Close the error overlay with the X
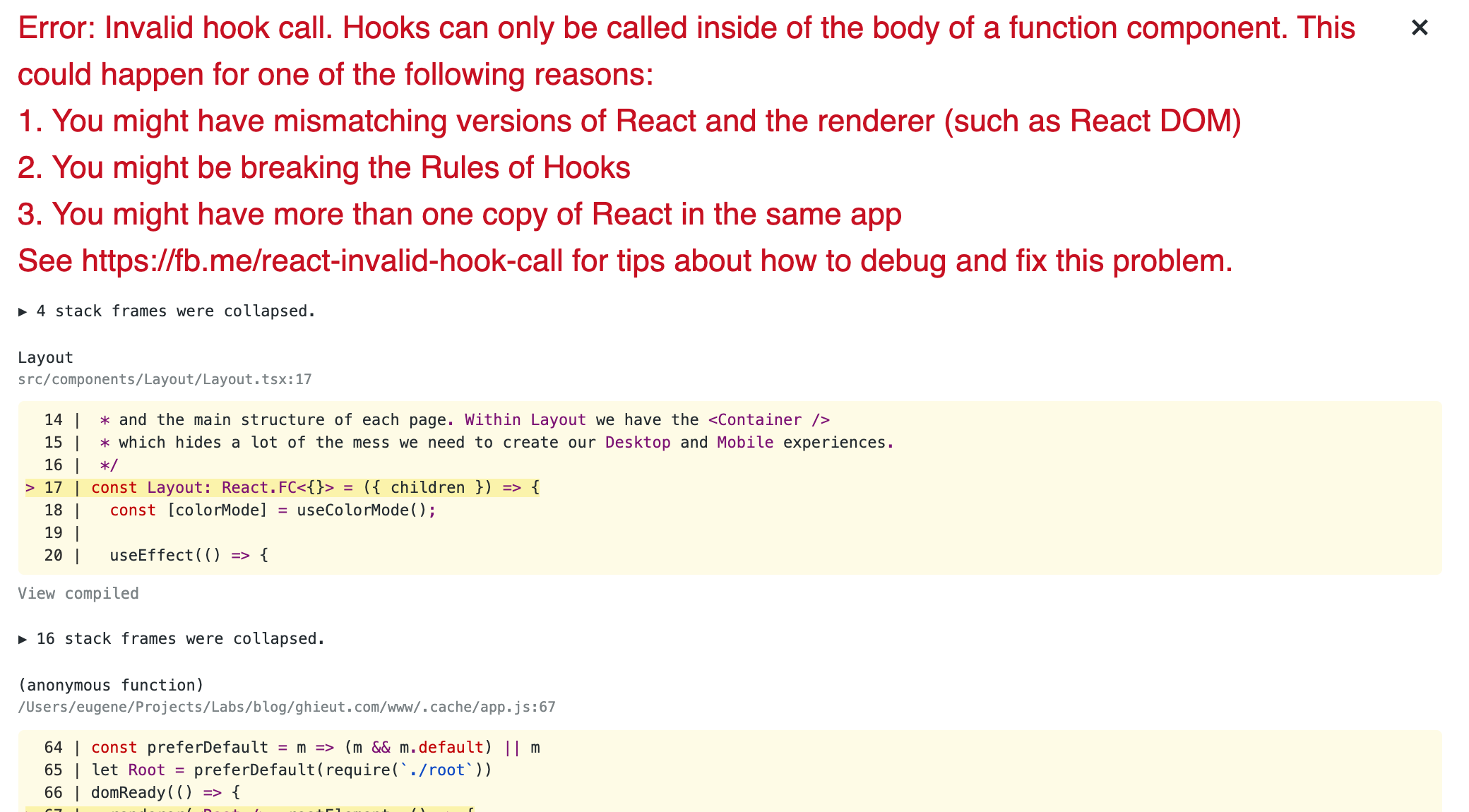The image size is (1469, 812). 1420,28
